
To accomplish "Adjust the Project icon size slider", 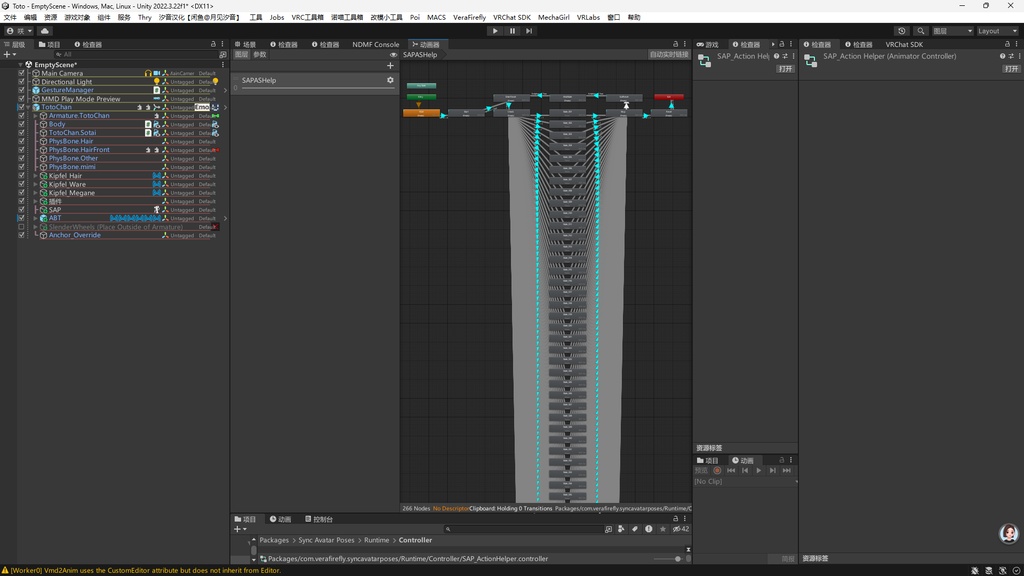I will [x=668, y=558].
